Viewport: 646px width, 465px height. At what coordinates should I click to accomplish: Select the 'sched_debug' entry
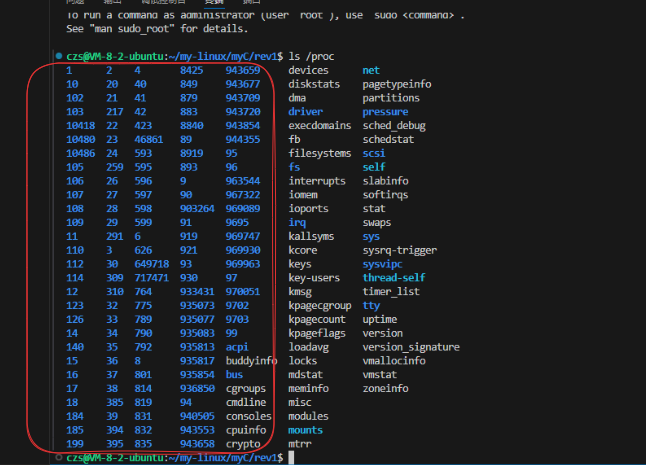[394, 126]
